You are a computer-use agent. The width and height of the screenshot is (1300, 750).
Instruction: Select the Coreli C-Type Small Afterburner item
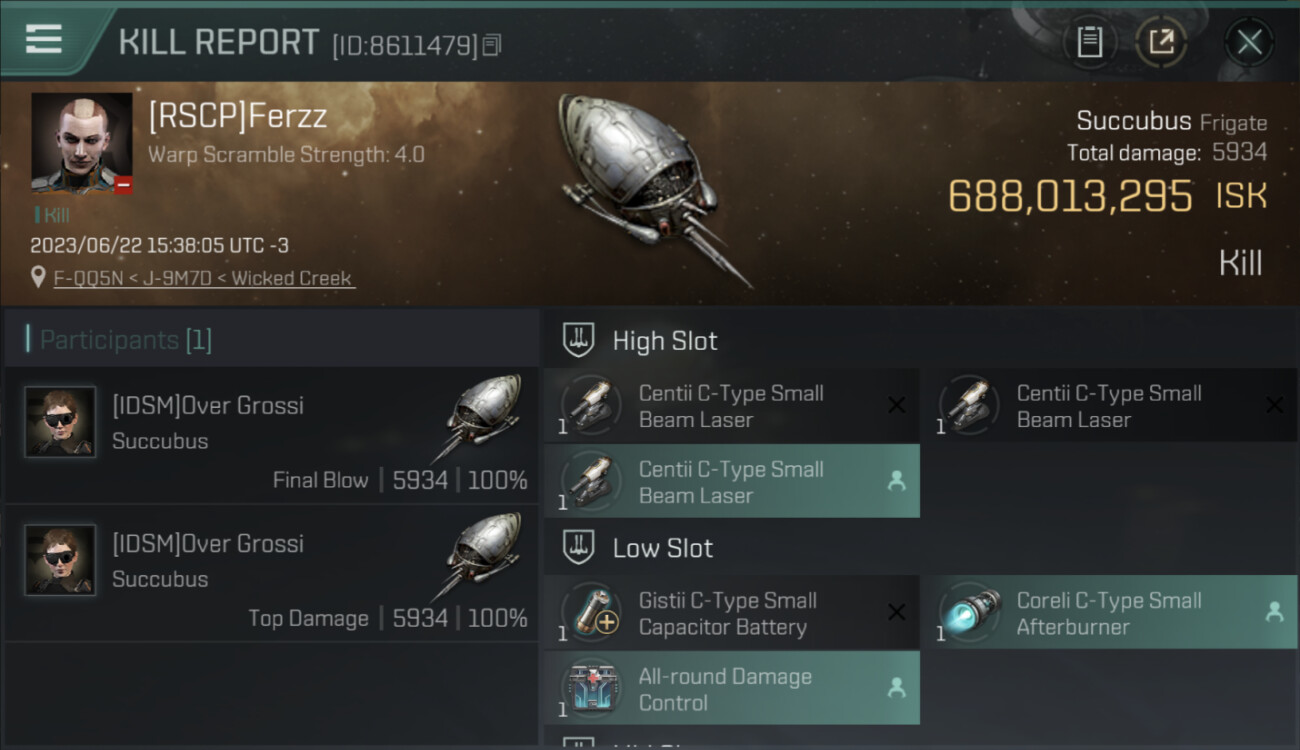tap(1109, 613)
